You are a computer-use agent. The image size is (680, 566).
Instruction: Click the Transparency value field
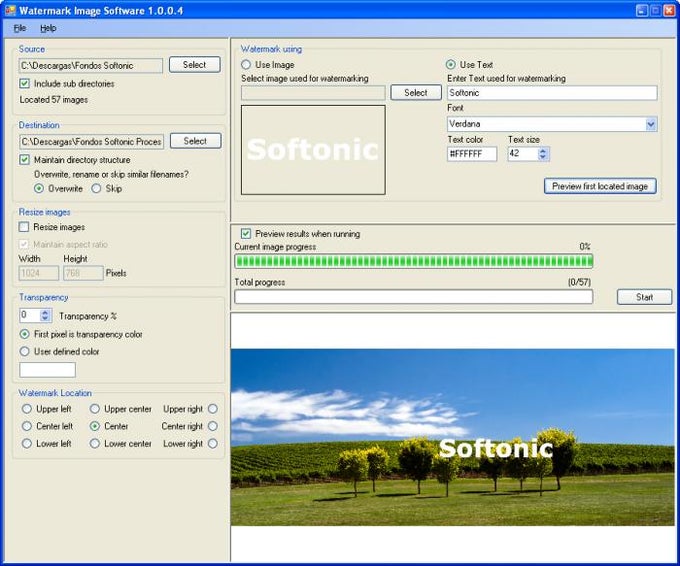pos(30,315)
